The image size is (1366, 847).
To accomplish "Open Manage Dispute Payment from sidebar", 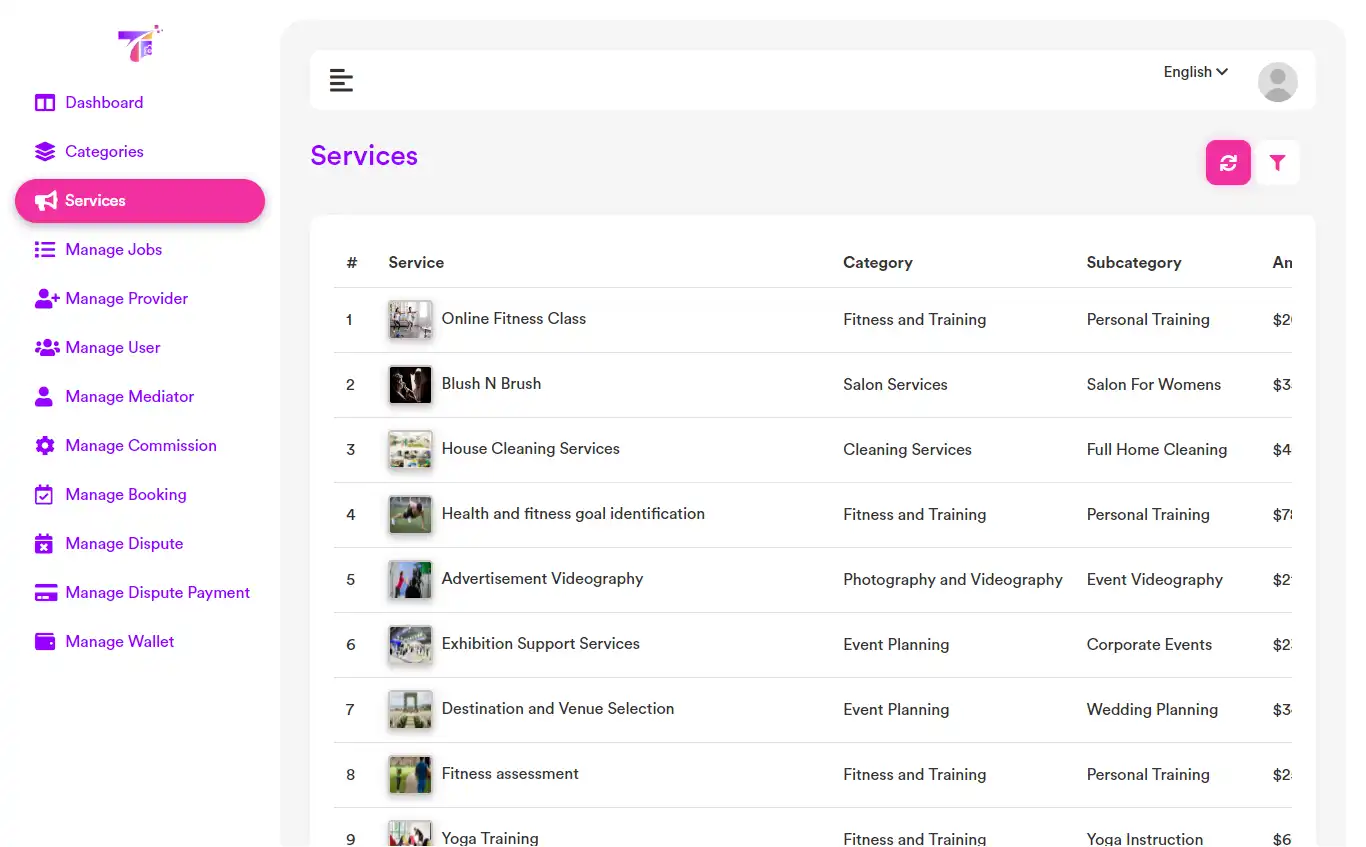I will (x=157, y=592).
